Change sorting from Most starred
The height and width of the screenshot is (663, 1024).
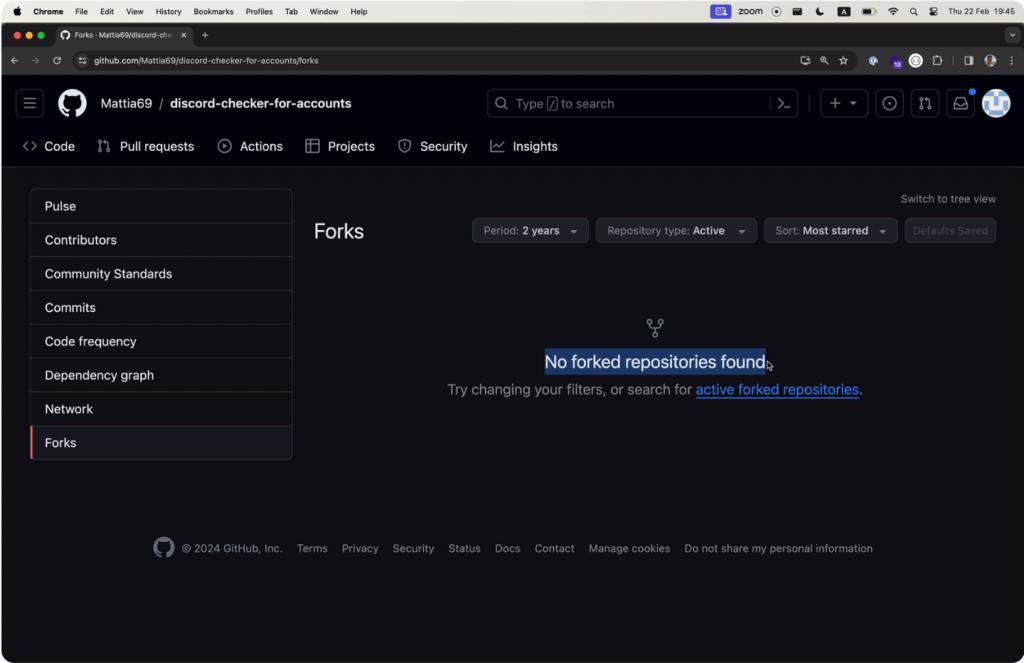point(830,230)
